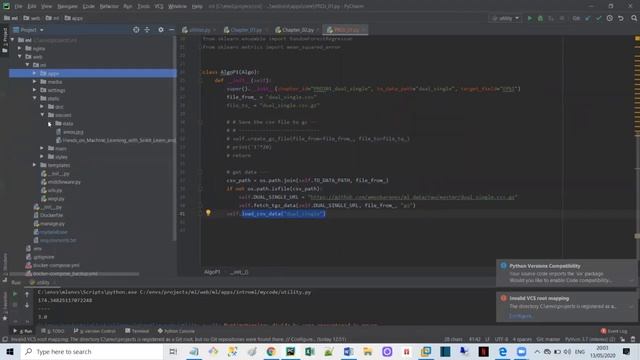The image size is (640, 360).
Task: Click the Configure link in the VCS notification
Action: click(x=520, y=316)
